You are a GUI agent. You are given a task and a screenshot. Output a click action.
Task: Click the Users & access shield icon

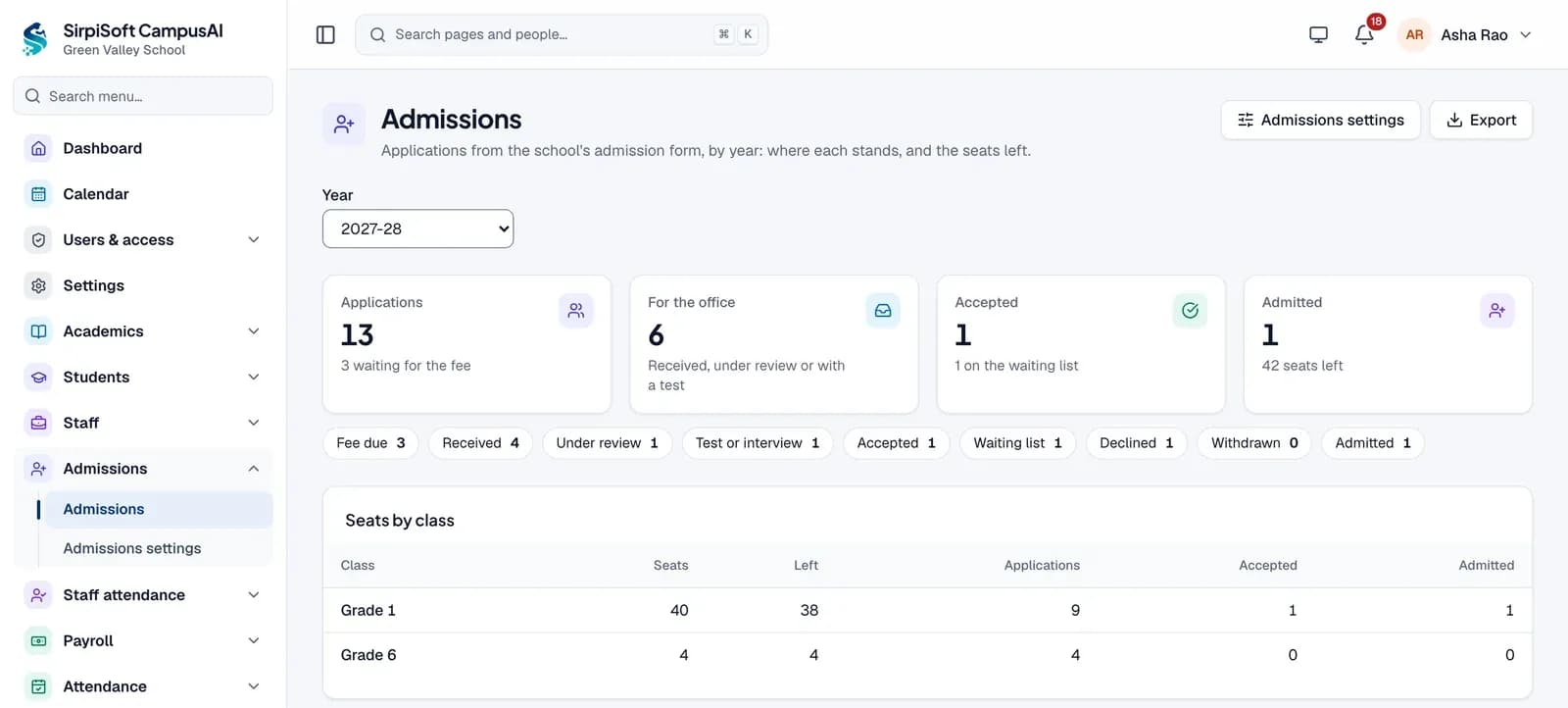pyautogui.click(x=38, y=239)
